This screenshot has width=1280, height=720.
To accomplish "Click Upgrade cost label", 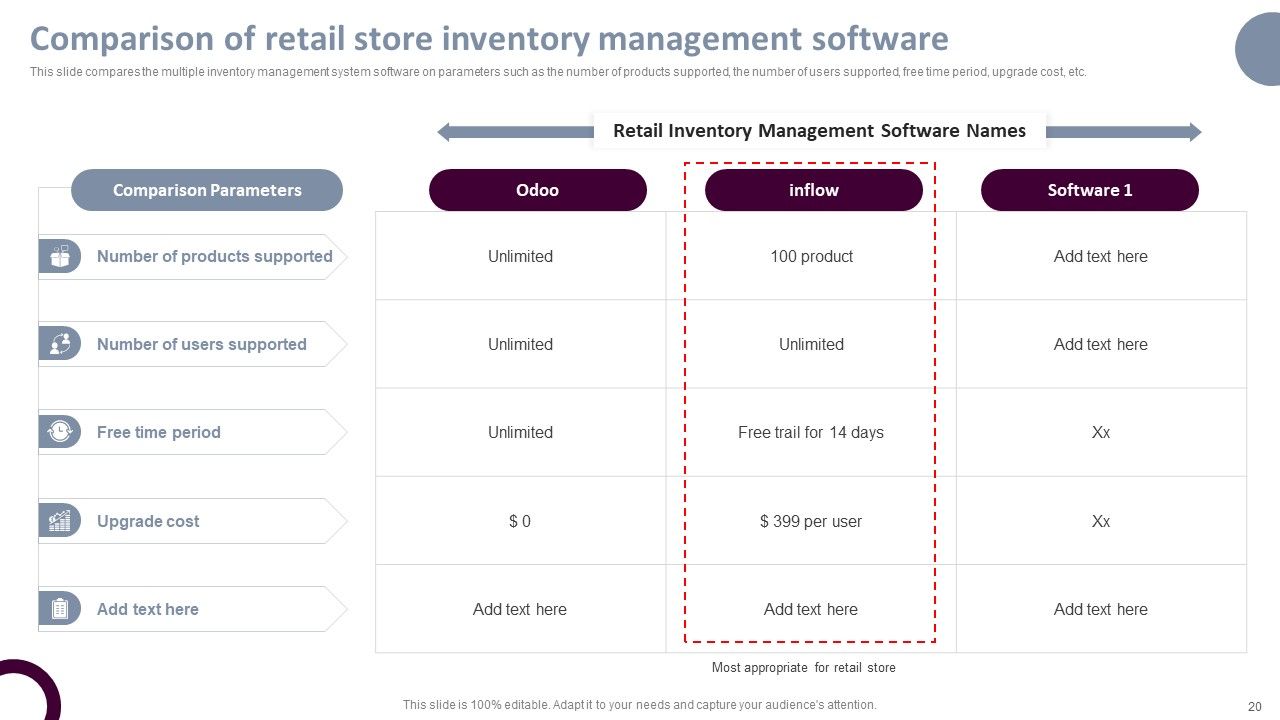I will [x=148, y=521].
